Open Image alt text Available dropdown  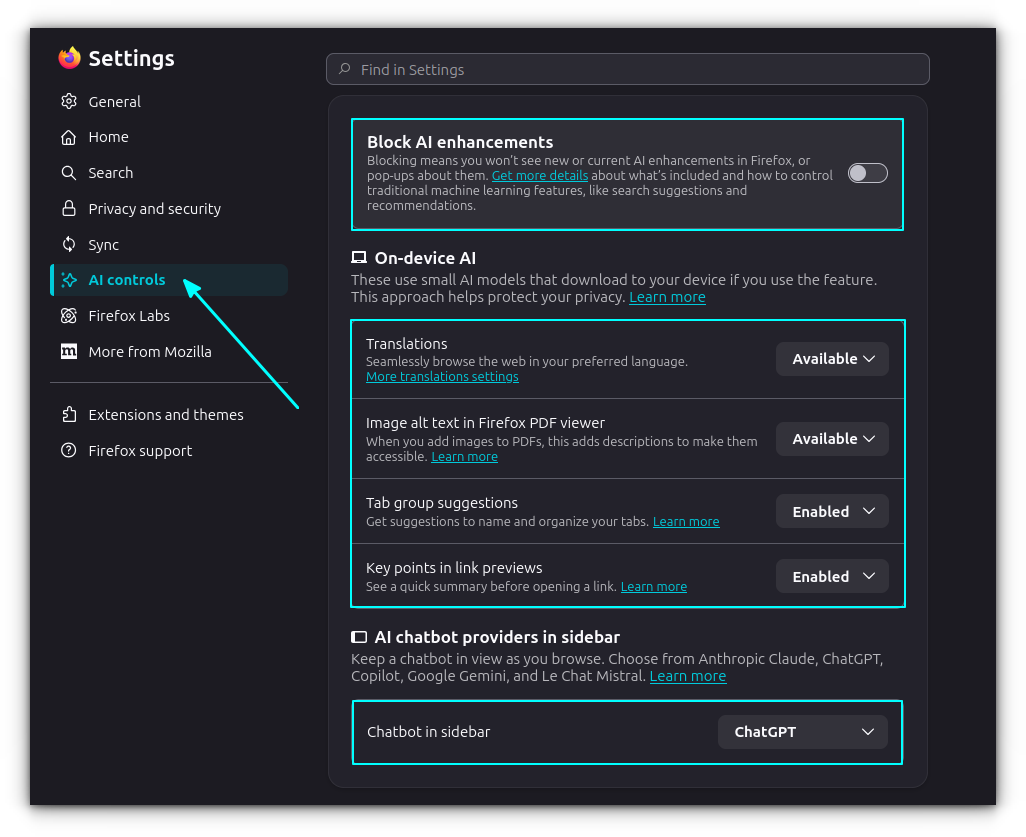pos(832,438)
